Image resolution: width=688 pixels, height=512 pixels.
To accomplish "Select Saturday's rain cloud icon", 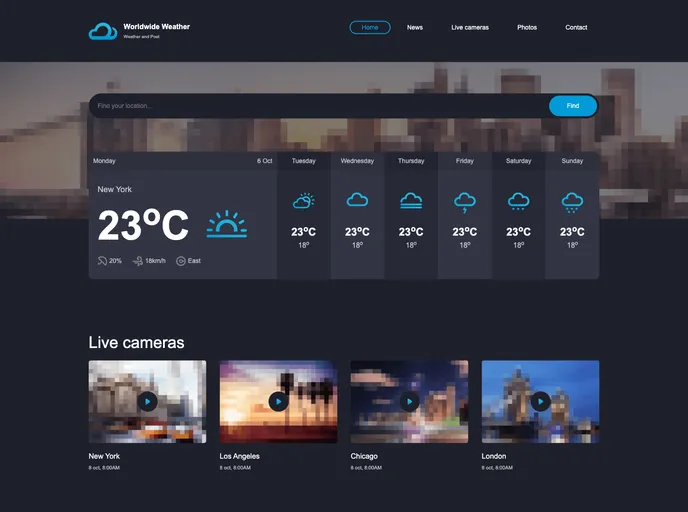I will [x=518, y=202].
